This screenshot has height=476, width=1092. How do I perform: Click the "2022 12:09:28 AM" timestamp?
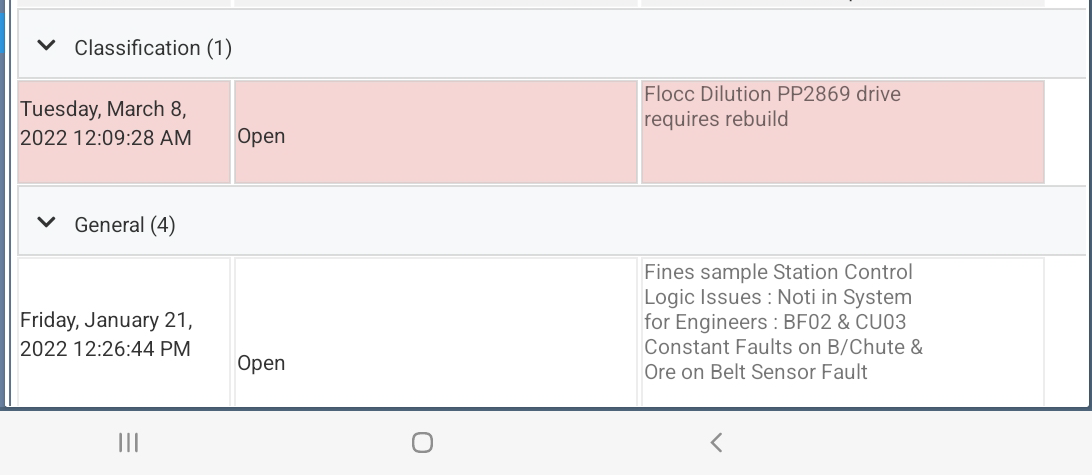(x=105, y=138)
